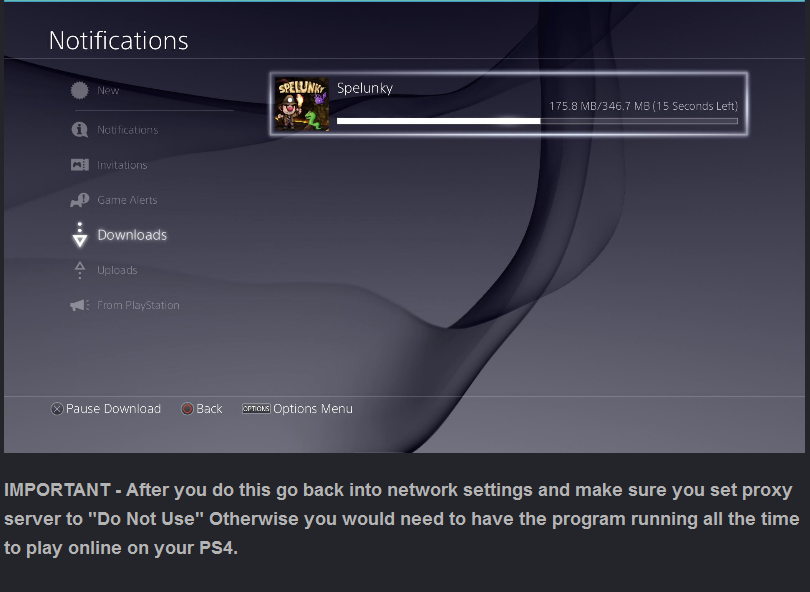
Task: Select the Invitations icon in the sidebar
Action: point(80,165)
